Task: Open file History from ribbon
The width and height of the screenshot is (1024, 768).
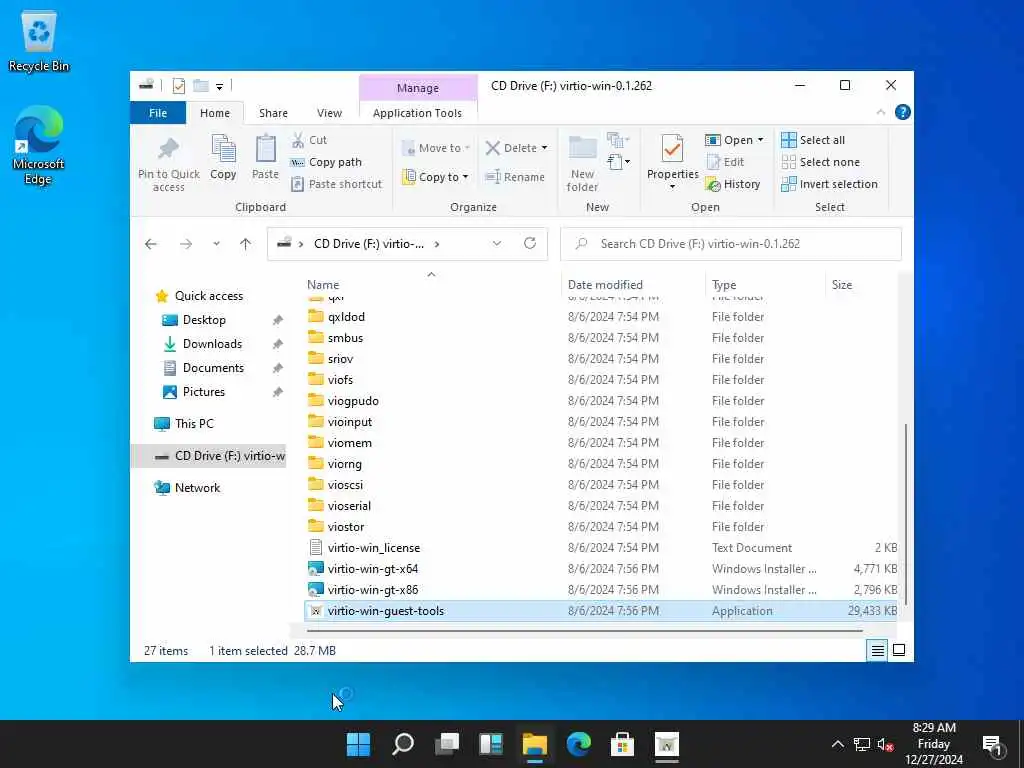Action: [733, 184]
